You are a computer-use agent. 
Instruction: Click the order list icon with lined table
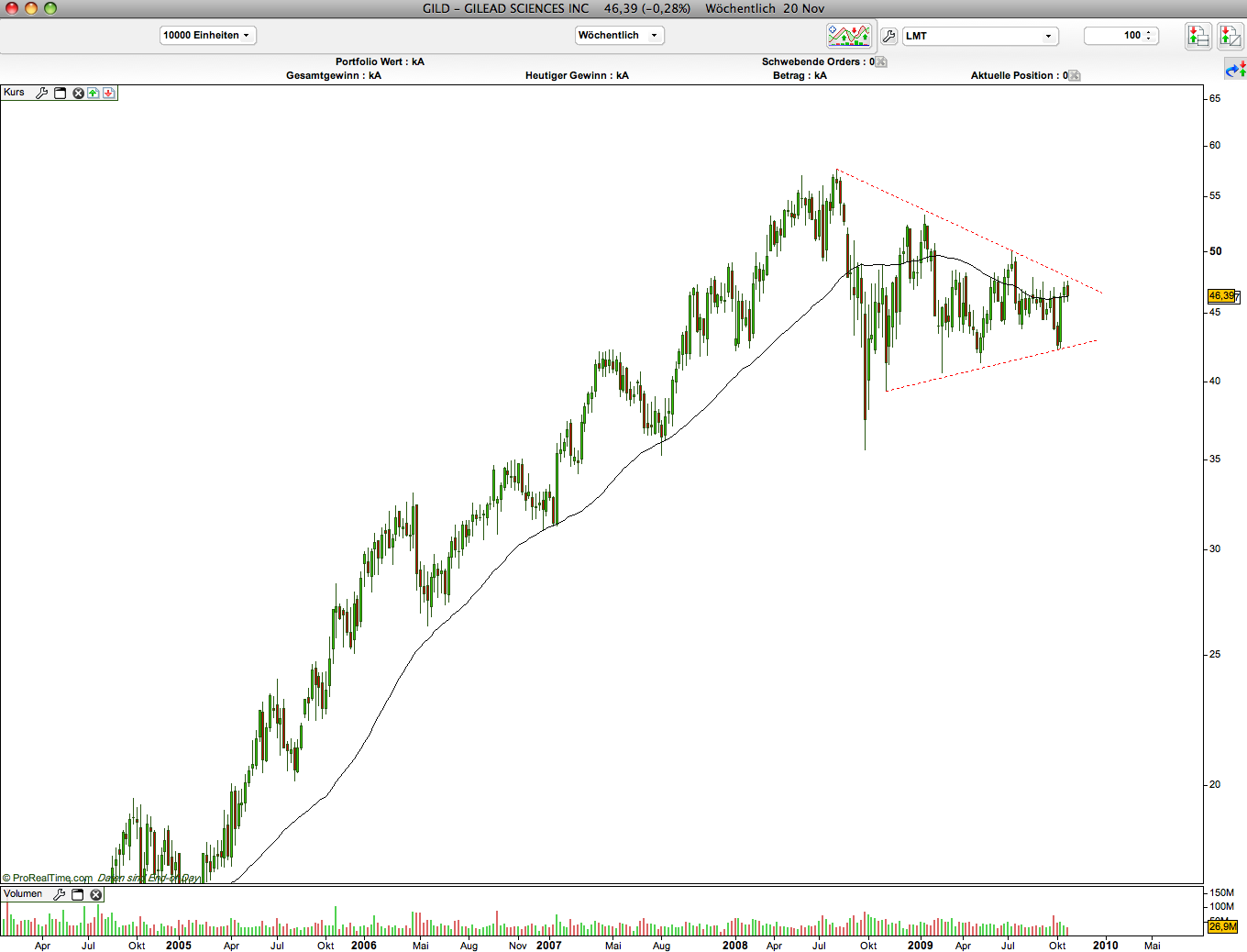[x=1197, y=36]
